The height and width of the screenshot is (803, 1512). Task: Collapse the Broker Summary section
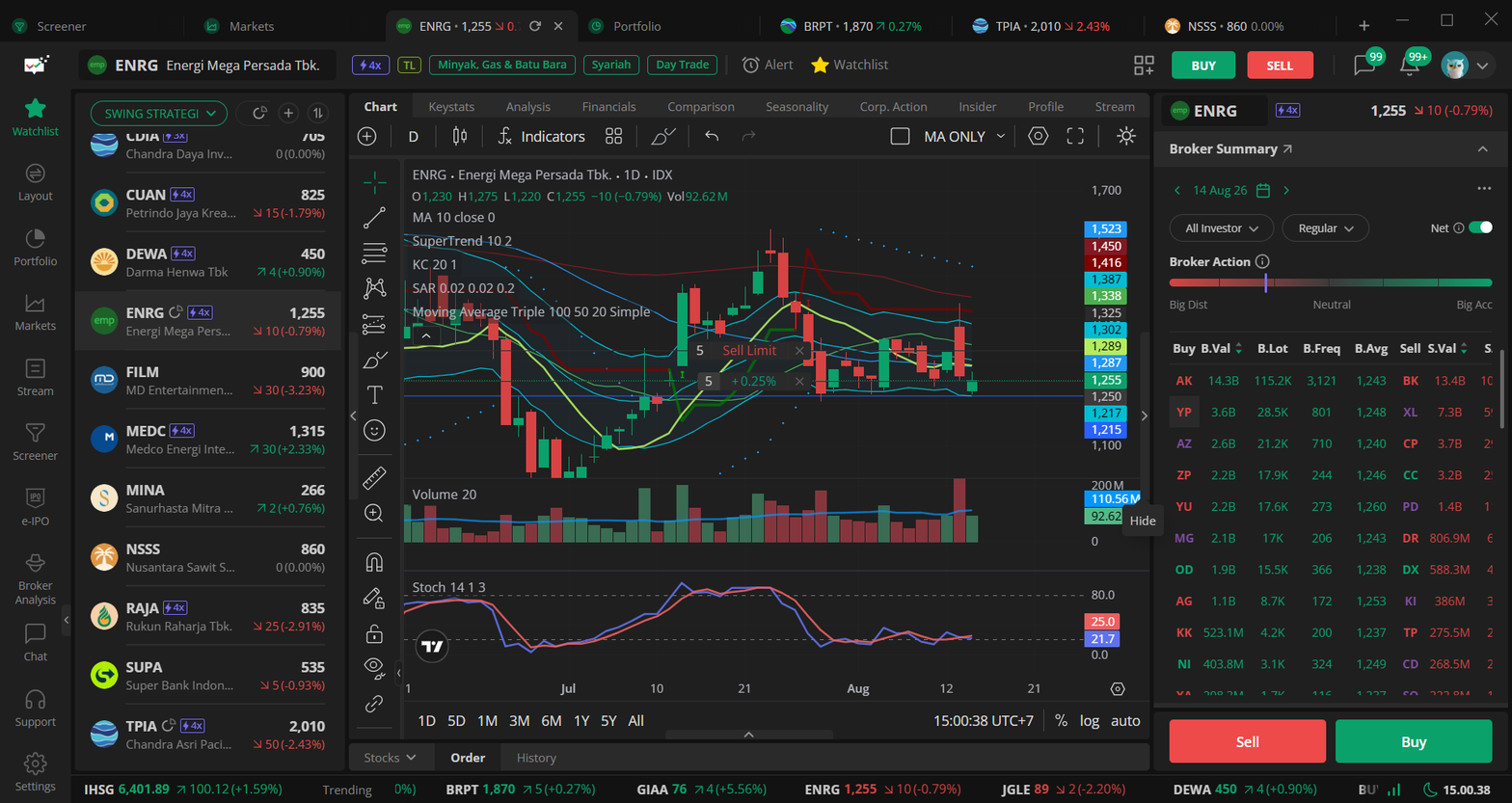[x=1483, y=149]
